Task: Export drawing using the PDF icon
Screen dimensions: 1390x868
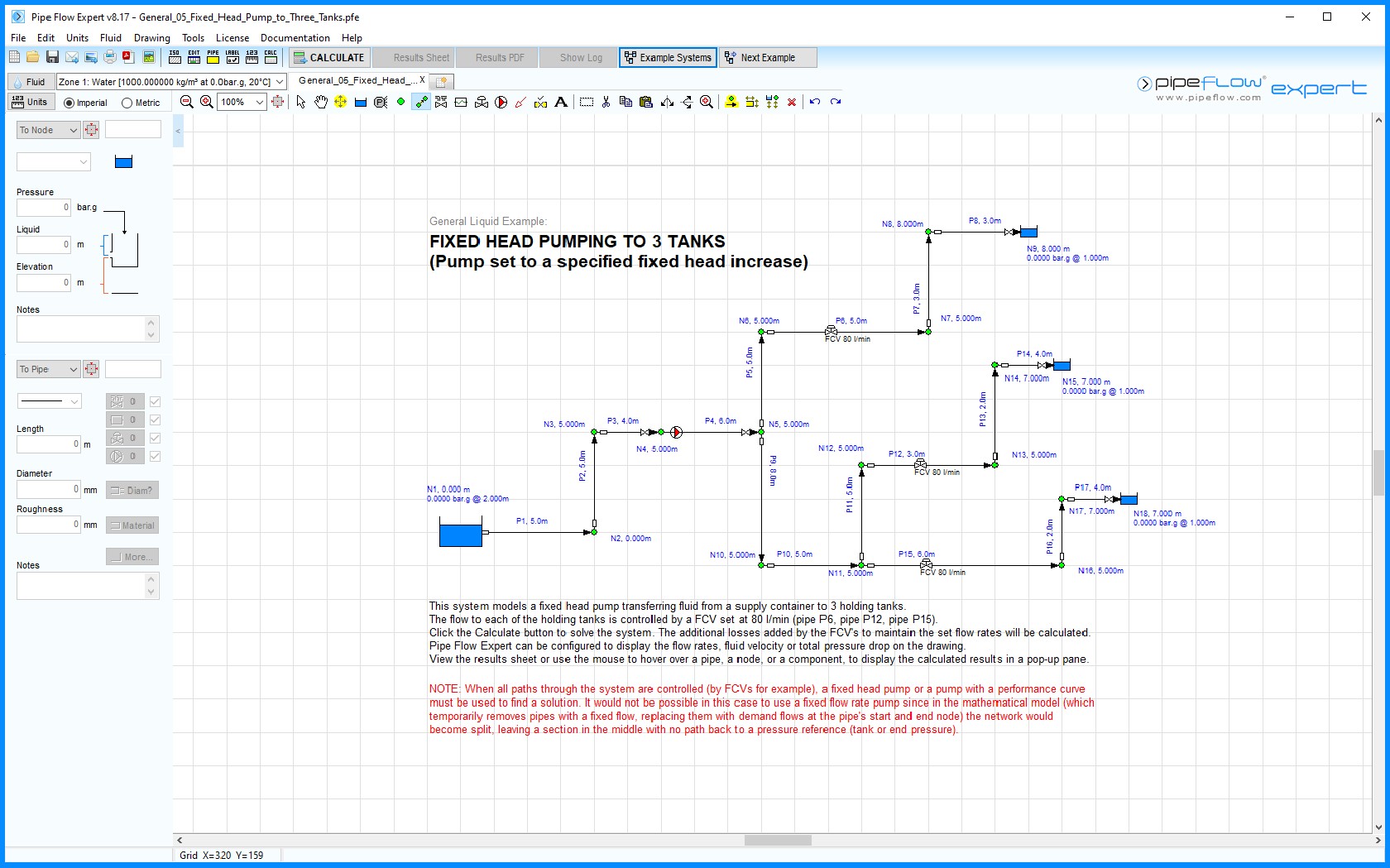Action: 128,57
